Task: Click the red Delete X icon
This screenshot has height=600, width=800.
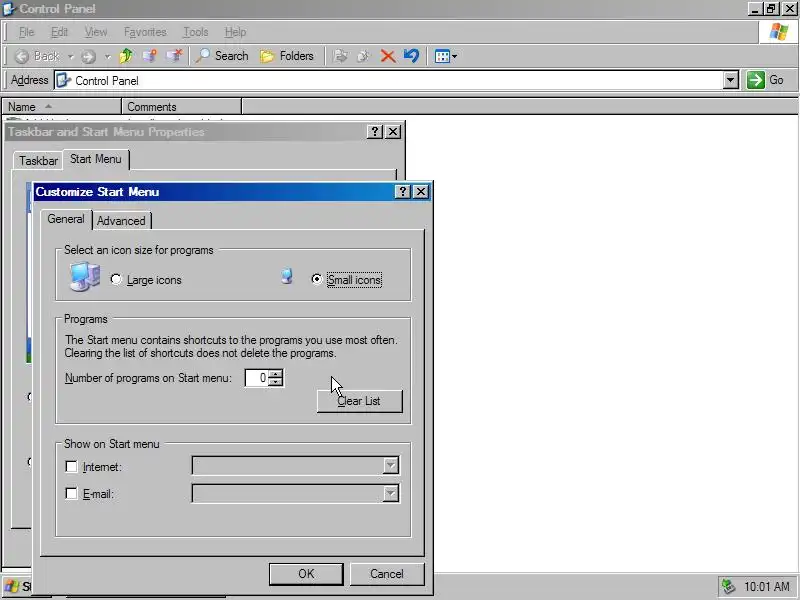Action: (388, 56)
